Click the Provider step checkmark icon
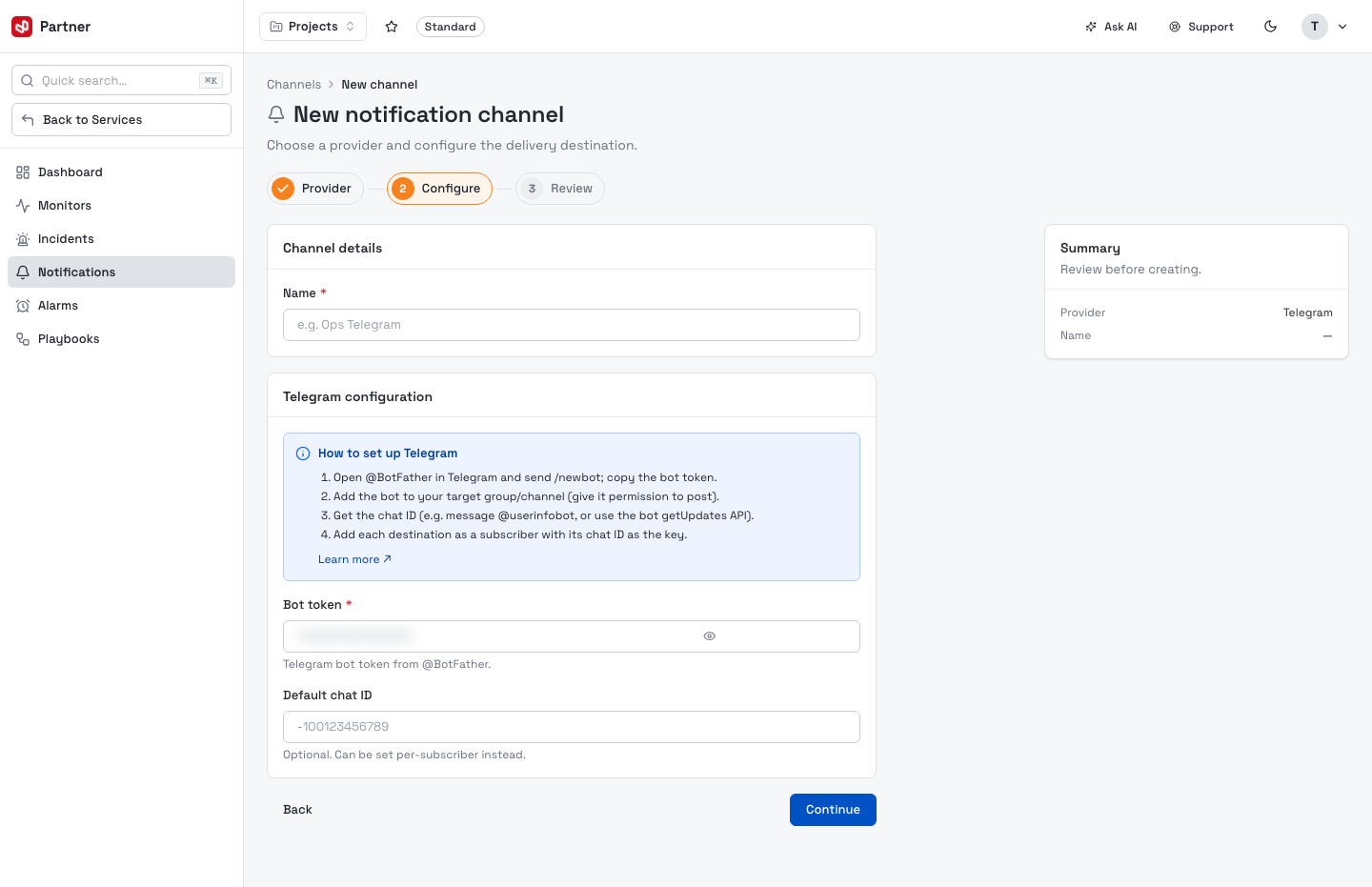This screenshot has height=887, width=1372. coord(283,189)
